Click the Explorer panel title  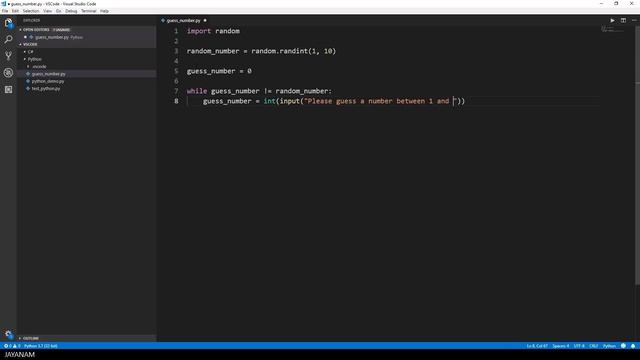(31, 20)
